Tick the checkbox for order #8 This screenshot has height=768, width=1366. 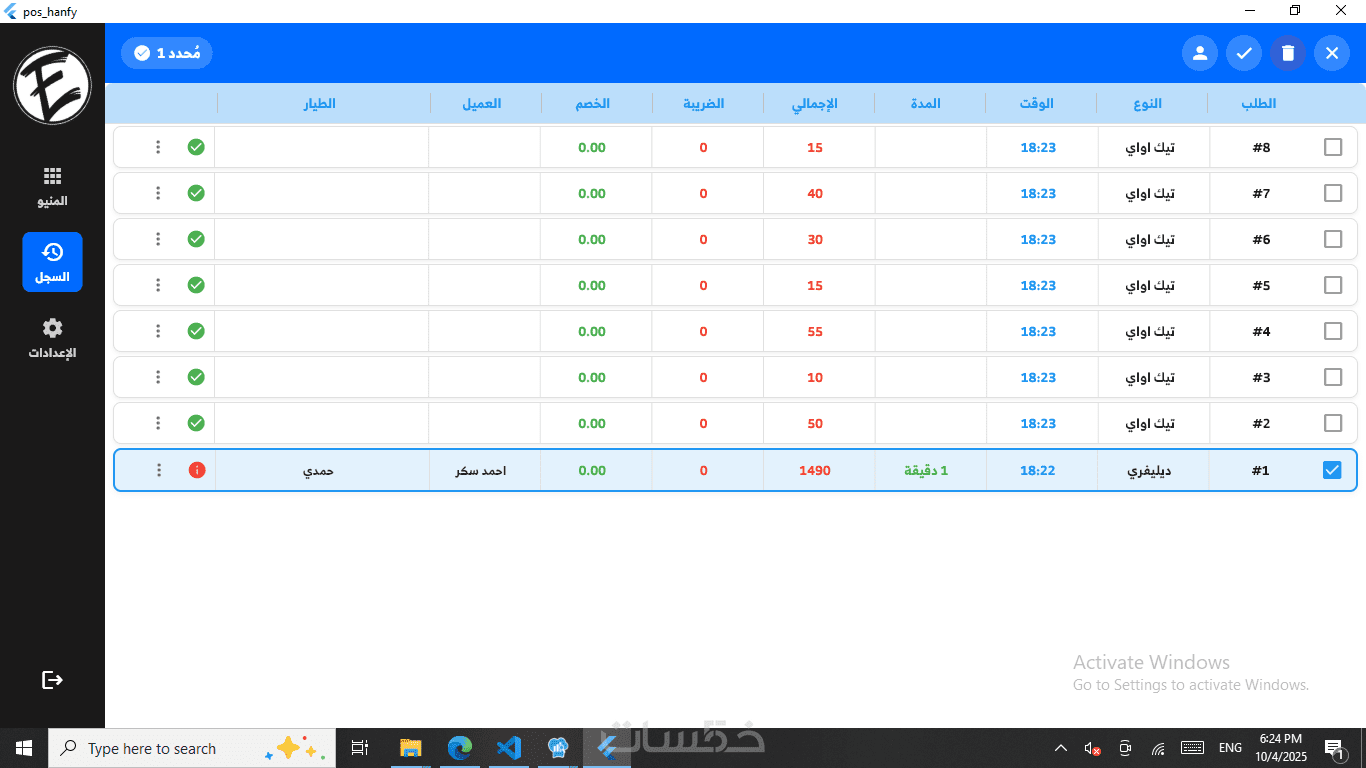click(1332, 147)
